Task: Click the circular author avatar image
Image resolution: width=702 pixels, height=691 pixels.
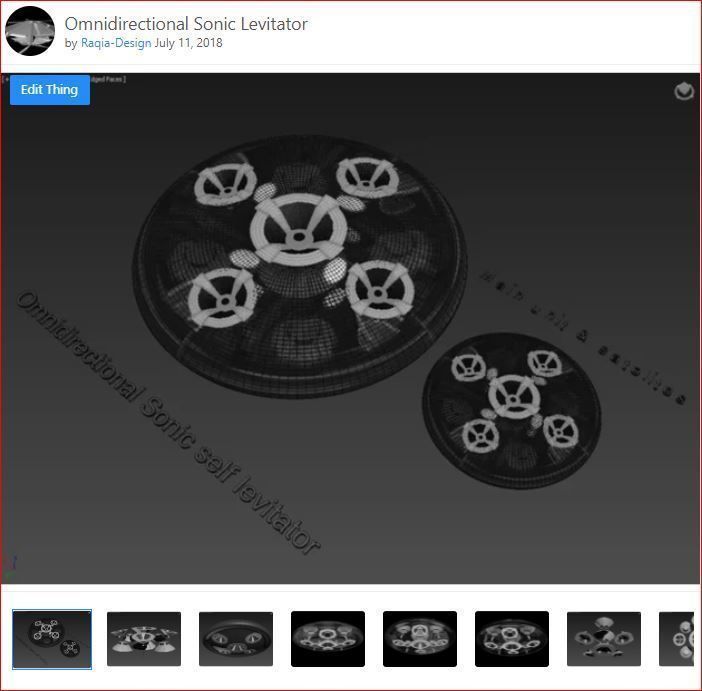Action: [x=30, y=31]
